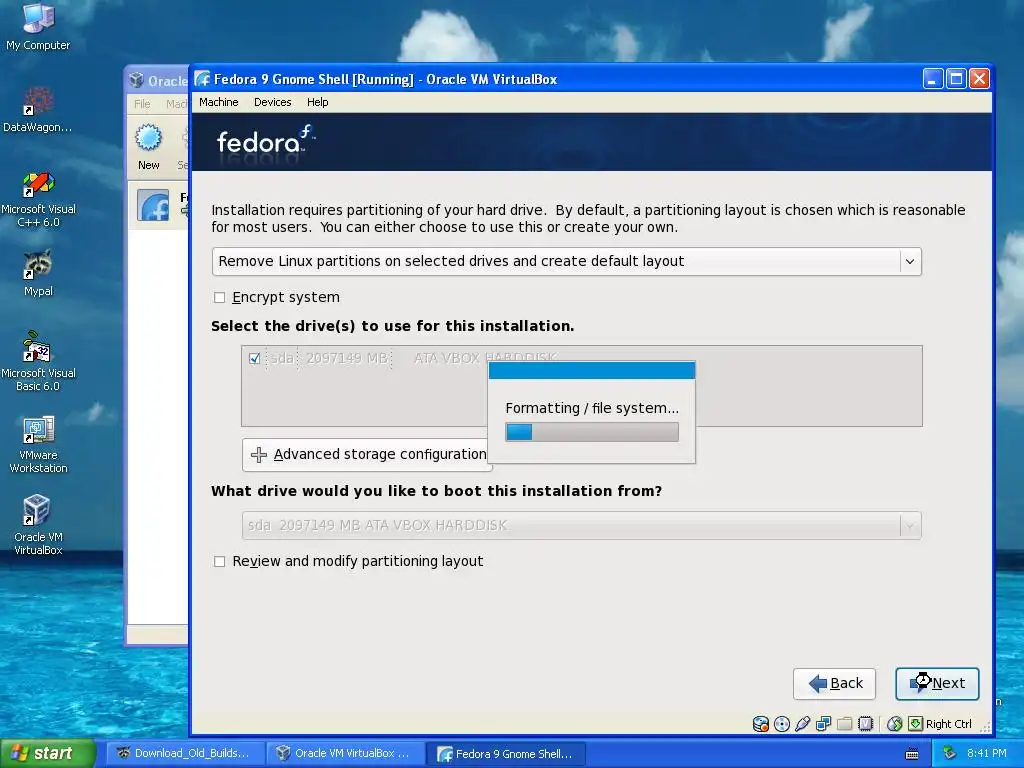Select Fedora VM icon in VirtualBox Manager list
The image size is (1024, 768).
pos(153,206)
